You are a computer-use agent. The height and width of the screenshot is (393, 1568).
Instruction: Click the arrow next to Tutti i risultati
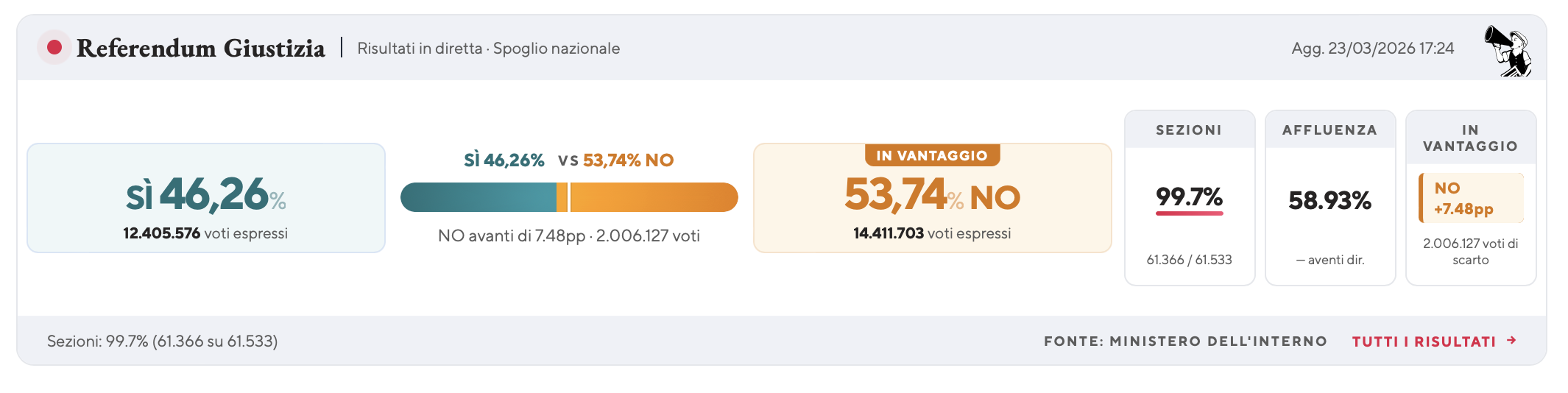pyautogui.click(x=1511, y=341)
